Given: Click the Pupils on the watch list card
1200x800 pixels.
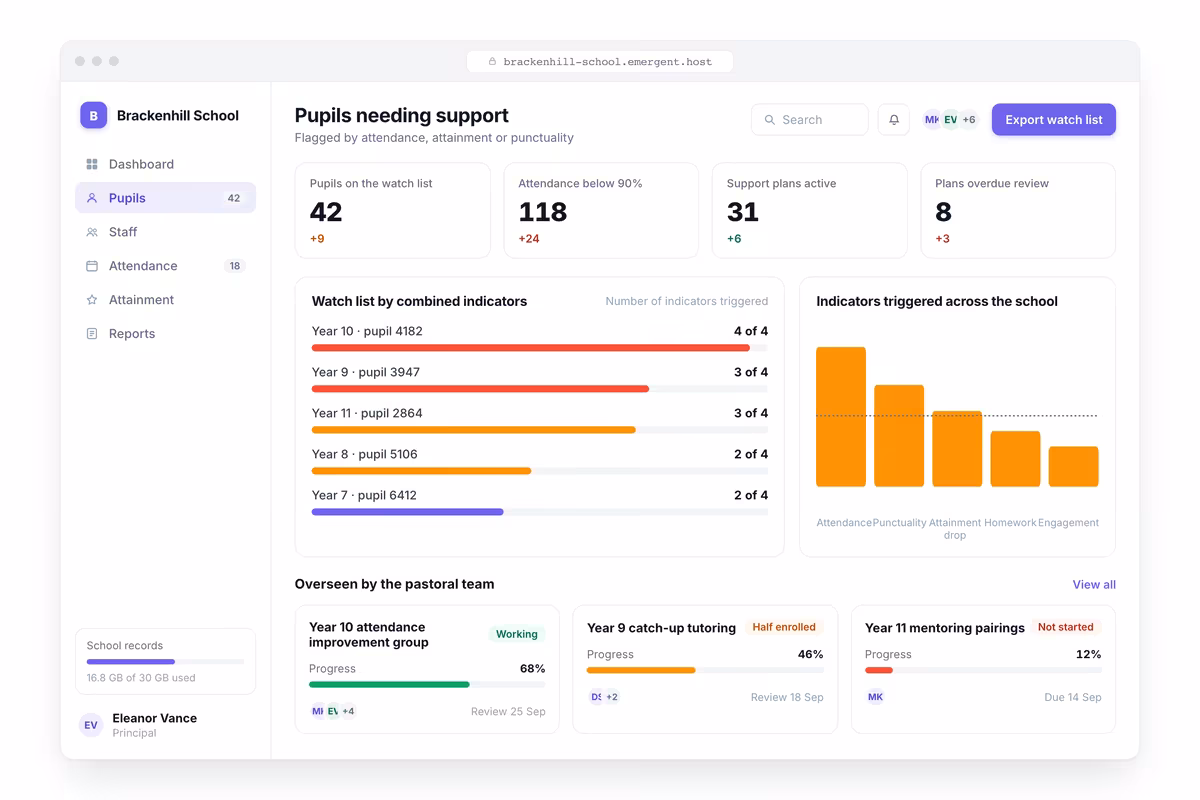Looking at the screenshot, I should click(393, 211).
